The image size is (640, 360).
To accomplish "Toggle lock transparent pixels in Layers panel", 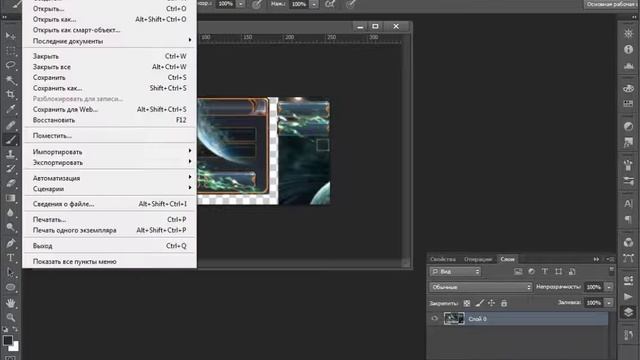I will 467,303.
